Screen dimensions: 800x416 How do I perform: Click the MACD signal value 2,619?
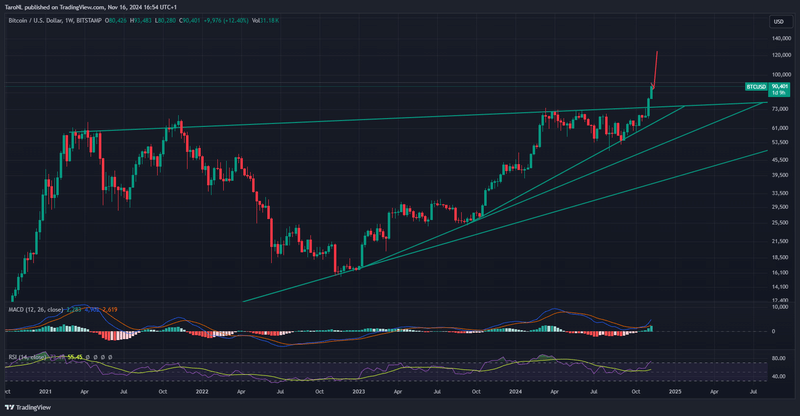[x=110, y=309]
